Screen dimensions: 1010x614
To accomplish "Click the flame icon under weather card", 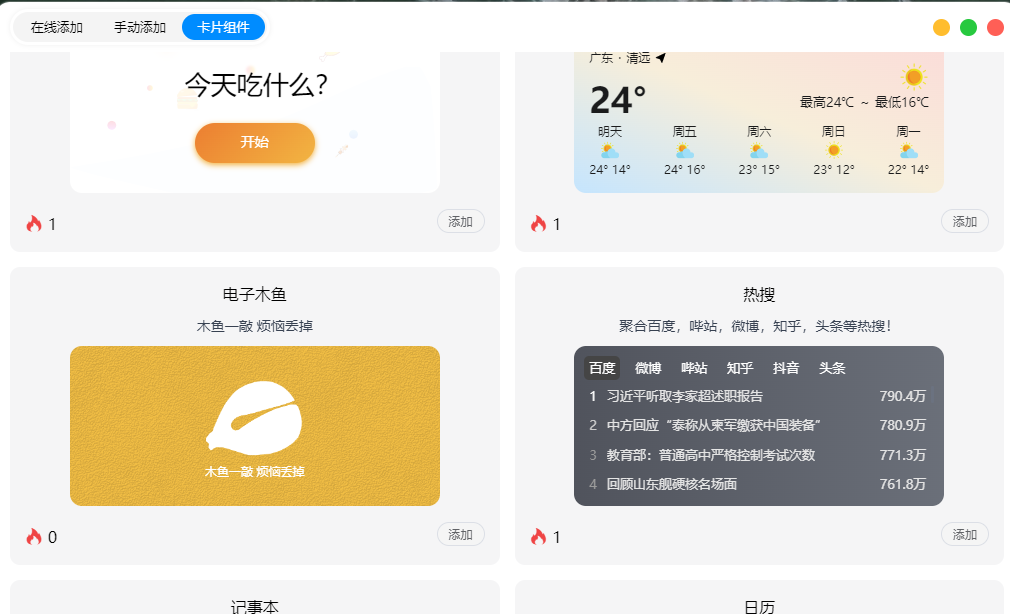I will pyautogui.click(x=538, y=224).
